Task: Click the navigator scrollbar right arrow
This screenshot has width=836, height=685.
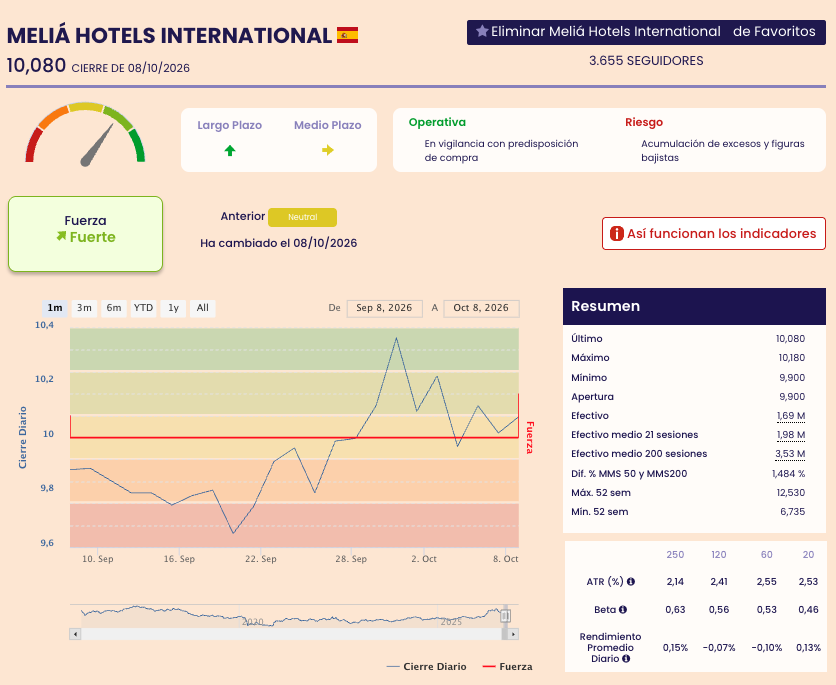Action: point(513,634)
